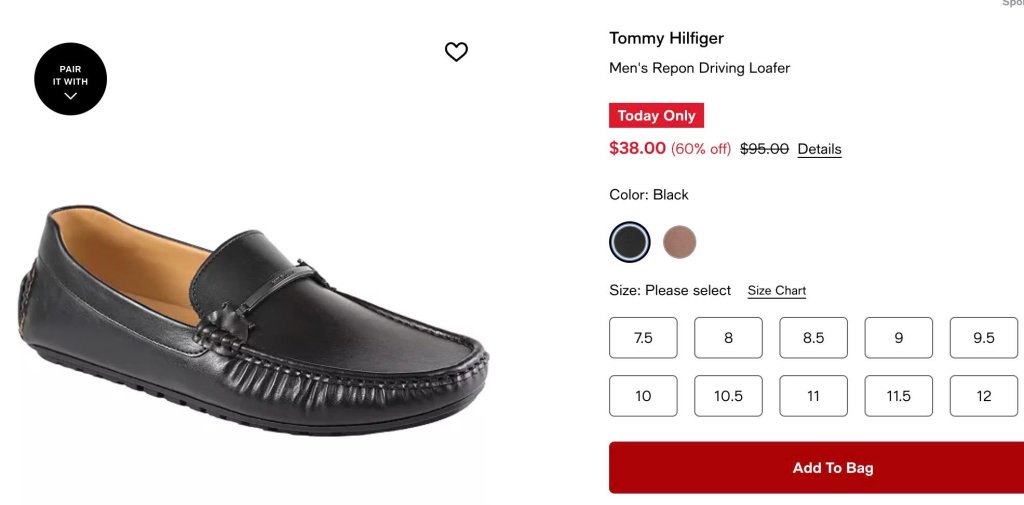Pick shoe size 9.5
This screenshot has width=1024, height=505.
984,338
